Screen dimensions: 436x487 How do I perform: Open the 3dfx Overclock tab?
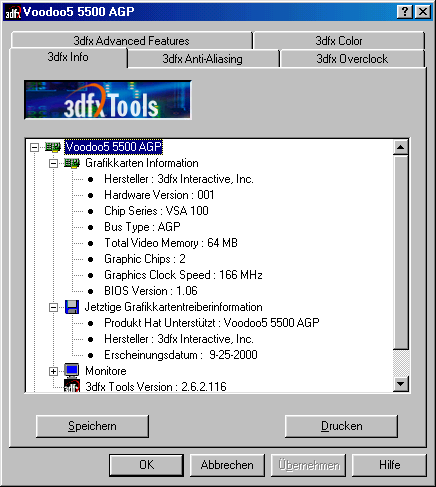click(352, 59)
